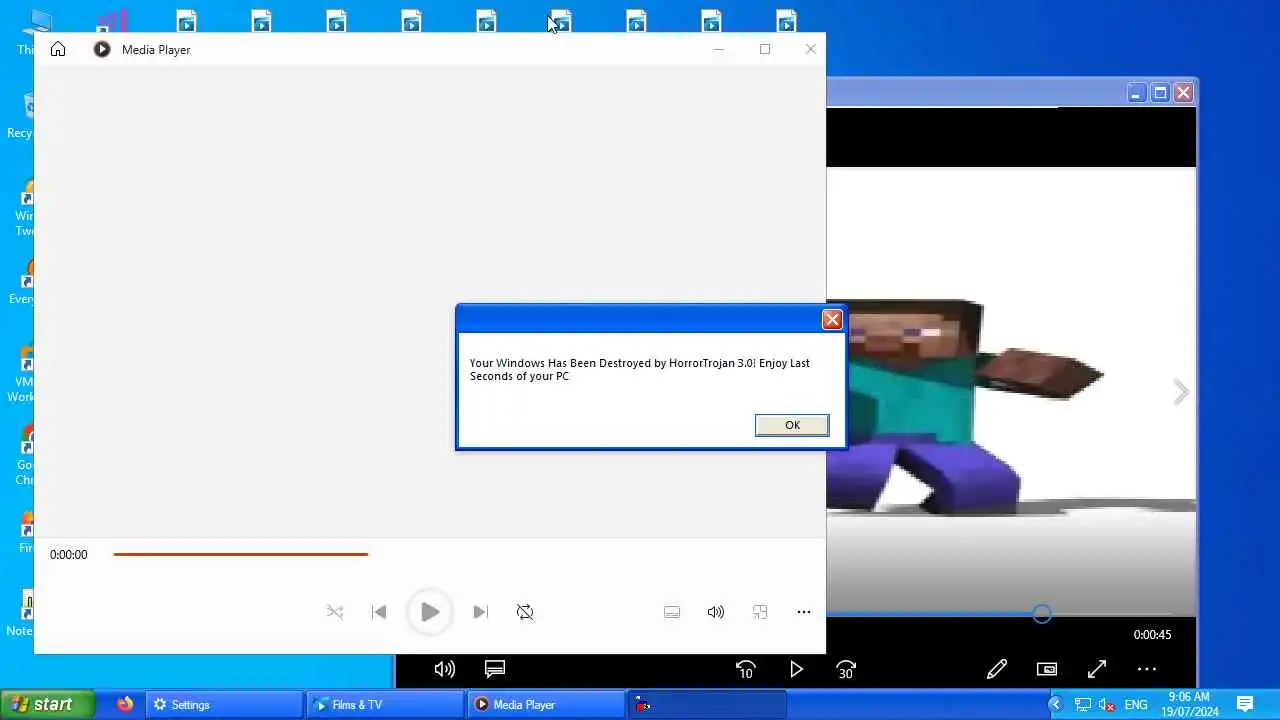Open the Start menu

47,704
